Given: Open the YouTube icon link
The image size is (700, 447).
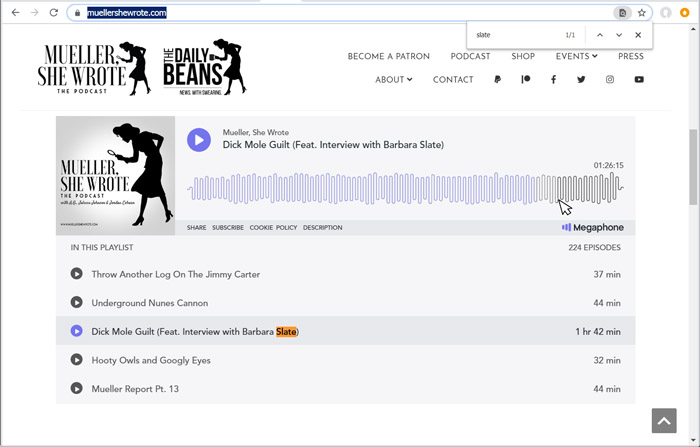Looking at the screenshot, I should pyautogui.click(x=639, y=79).
